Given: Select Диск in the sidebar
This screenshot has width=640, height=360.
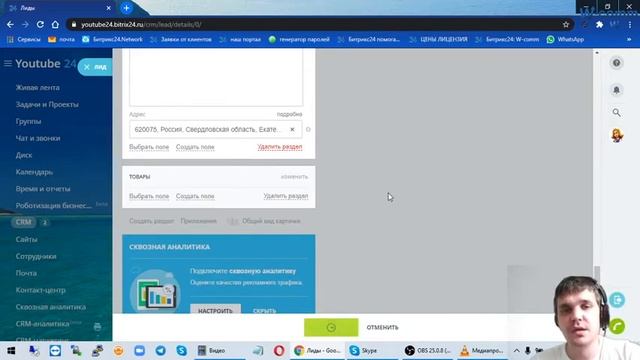Looking at the screenshot, I should point(24,155).
